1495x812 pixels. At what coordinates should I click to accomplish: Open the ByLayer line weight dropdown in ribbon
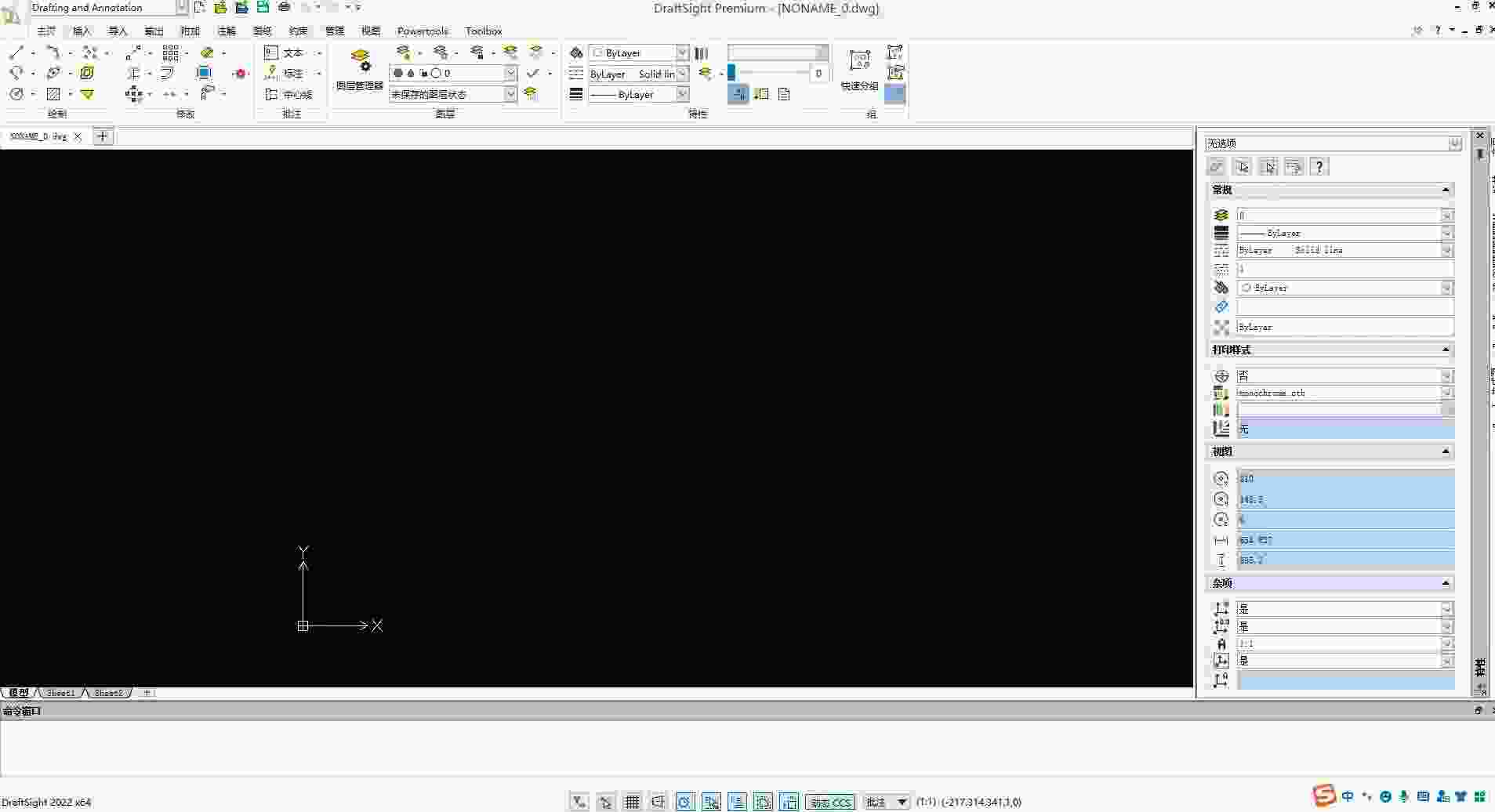click(682, 94)
